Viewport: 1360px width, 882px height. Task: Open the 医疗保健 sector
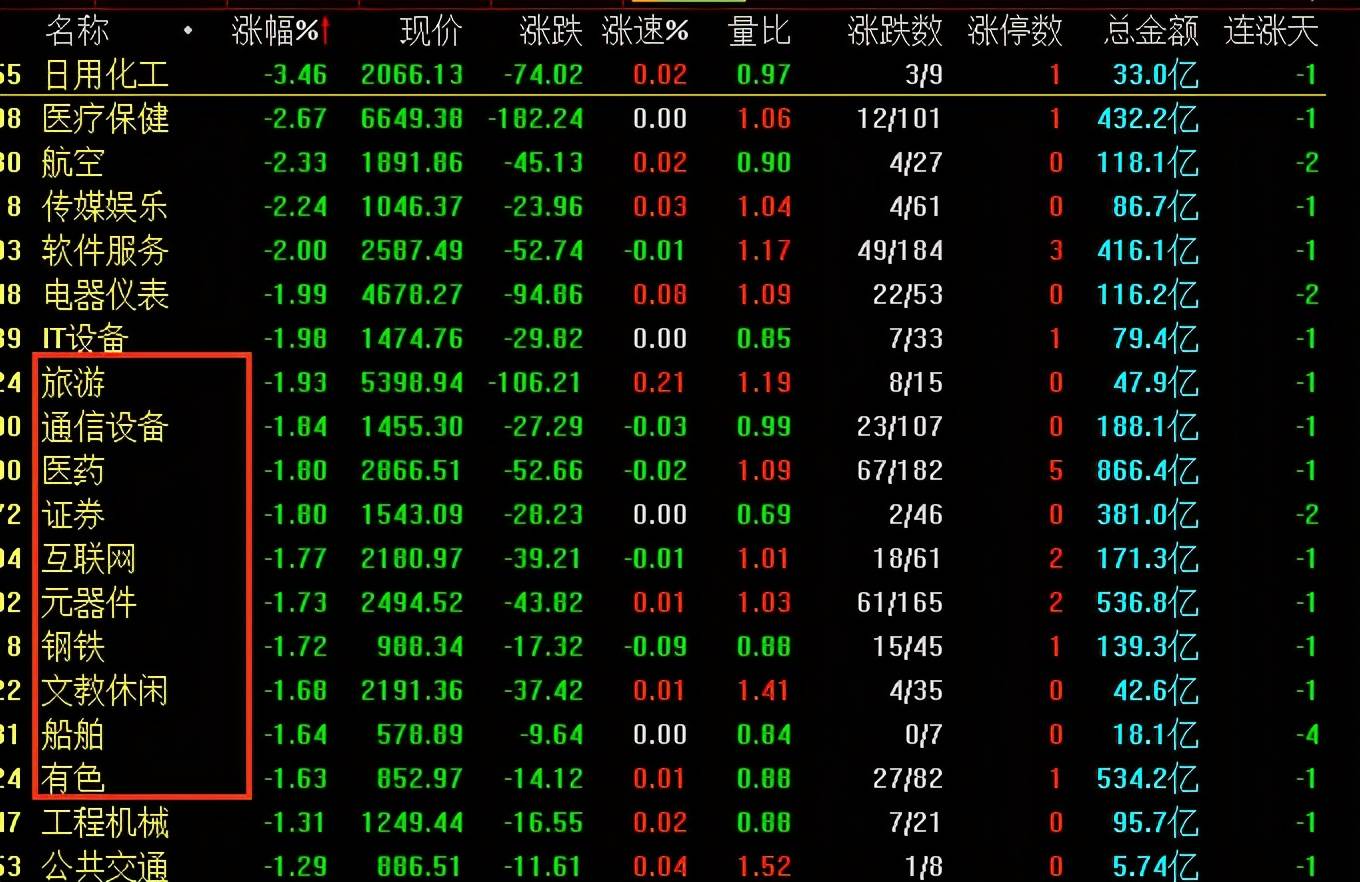pos(106,118)
